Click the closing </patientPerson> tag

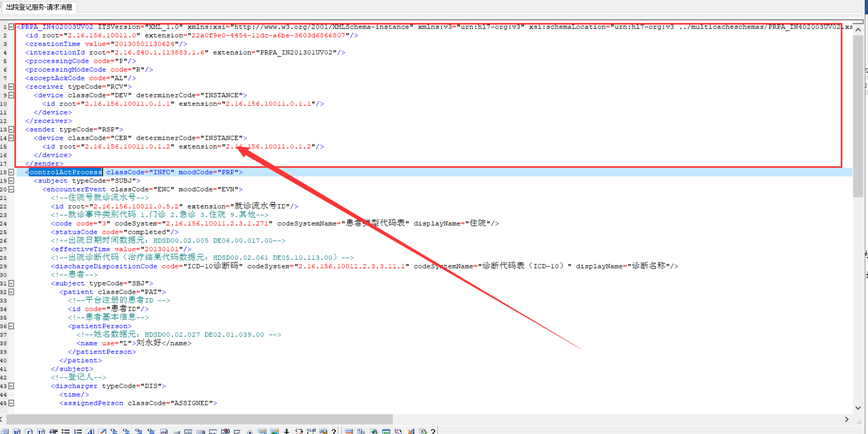click(x=100, y=352)
